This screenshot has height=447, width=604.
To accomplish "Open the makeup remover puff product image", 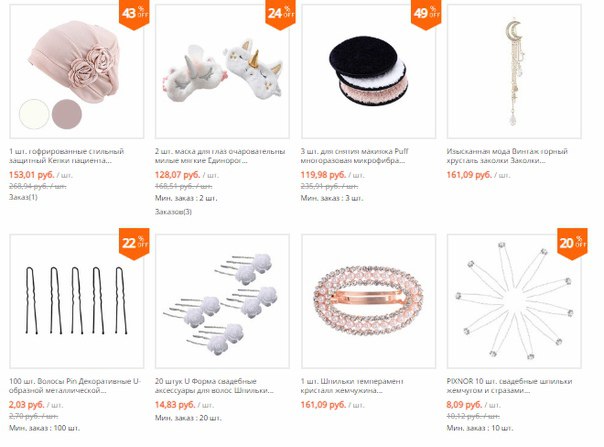I will (369, 71).
